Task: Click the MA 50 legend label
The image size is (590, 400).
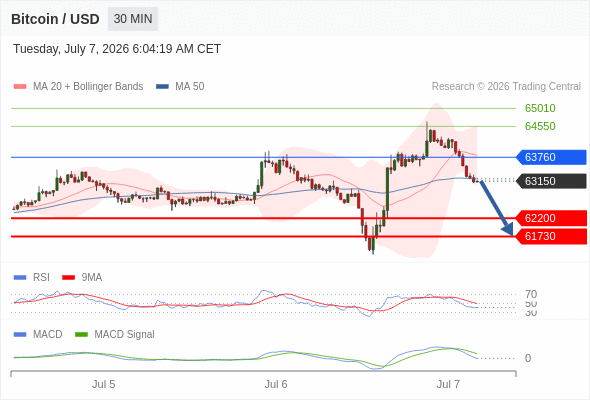Action: tap(190, 87)
